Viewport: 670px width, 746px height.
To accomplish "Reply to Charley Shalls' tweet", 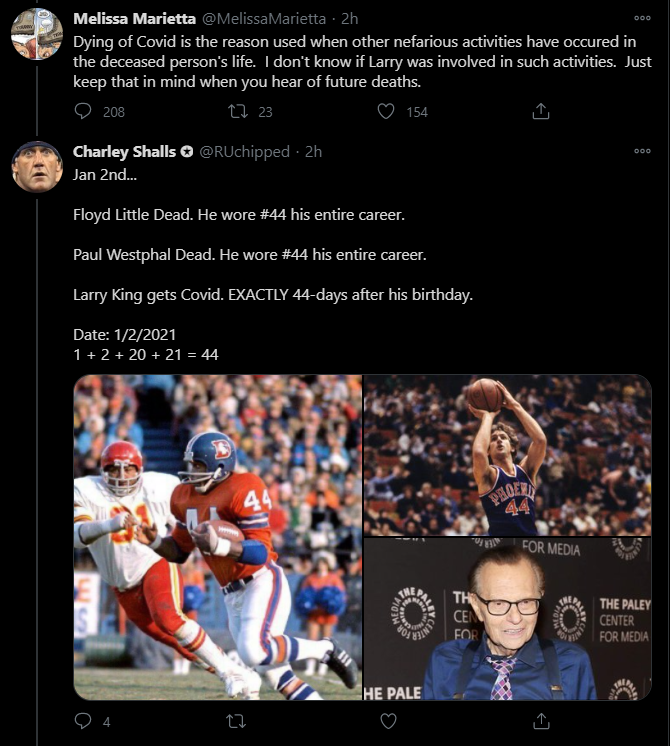I will coord(83,721).
